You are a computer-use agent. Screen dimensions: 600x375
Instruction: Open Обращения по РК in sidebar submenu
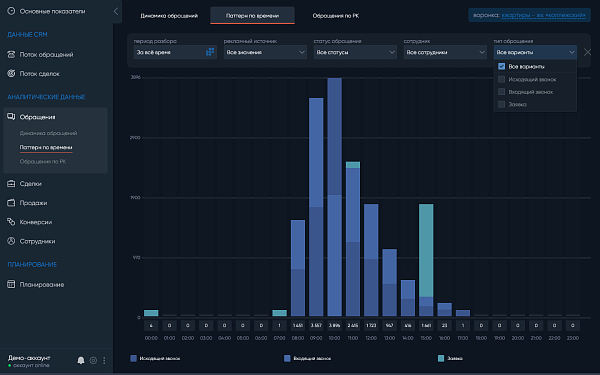[x=43, y=161]
